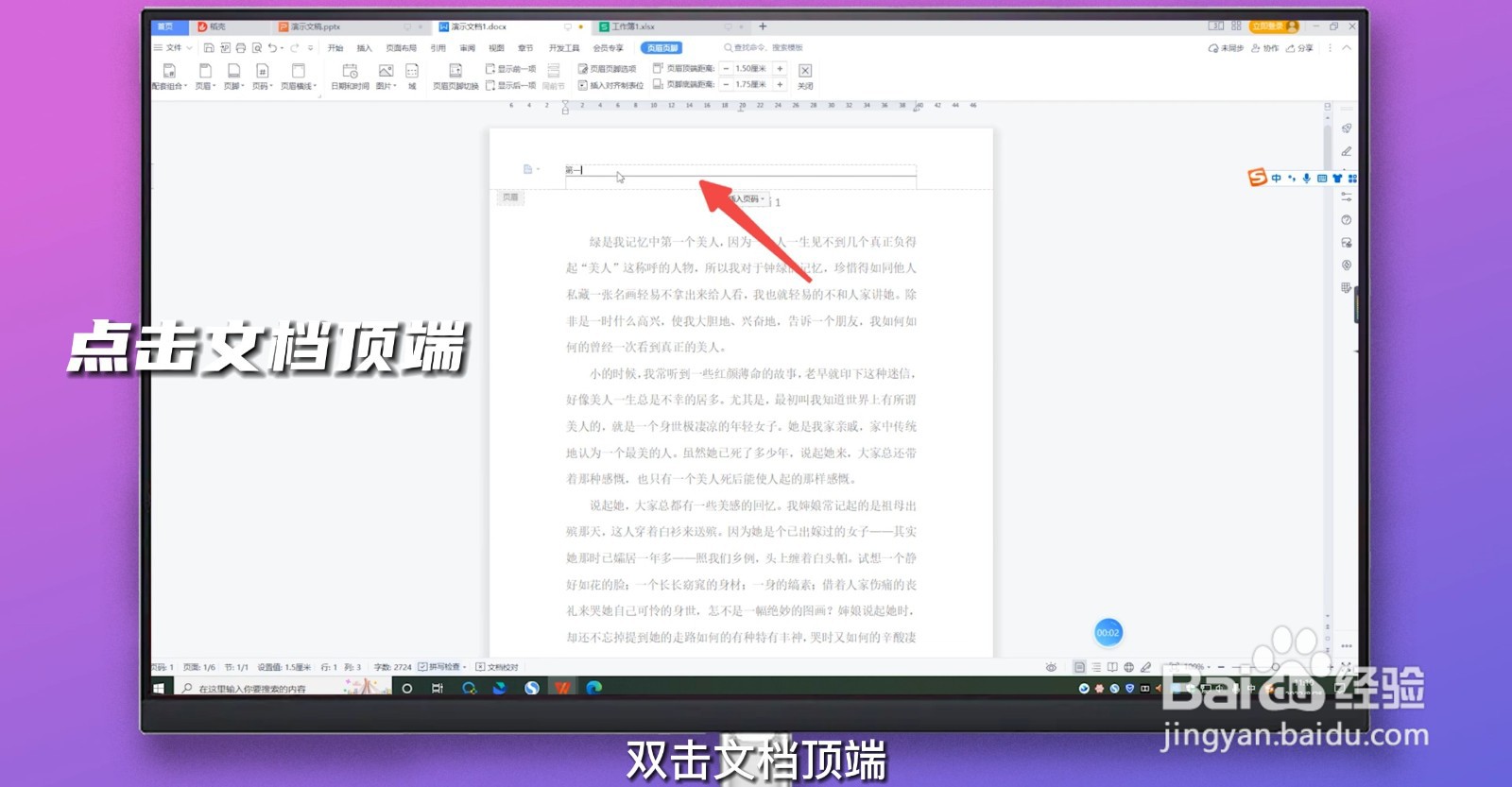Screen dimensions: 1512x787
Task: Open 页眉页脚选项 header footer options
Action: (607, 69)
